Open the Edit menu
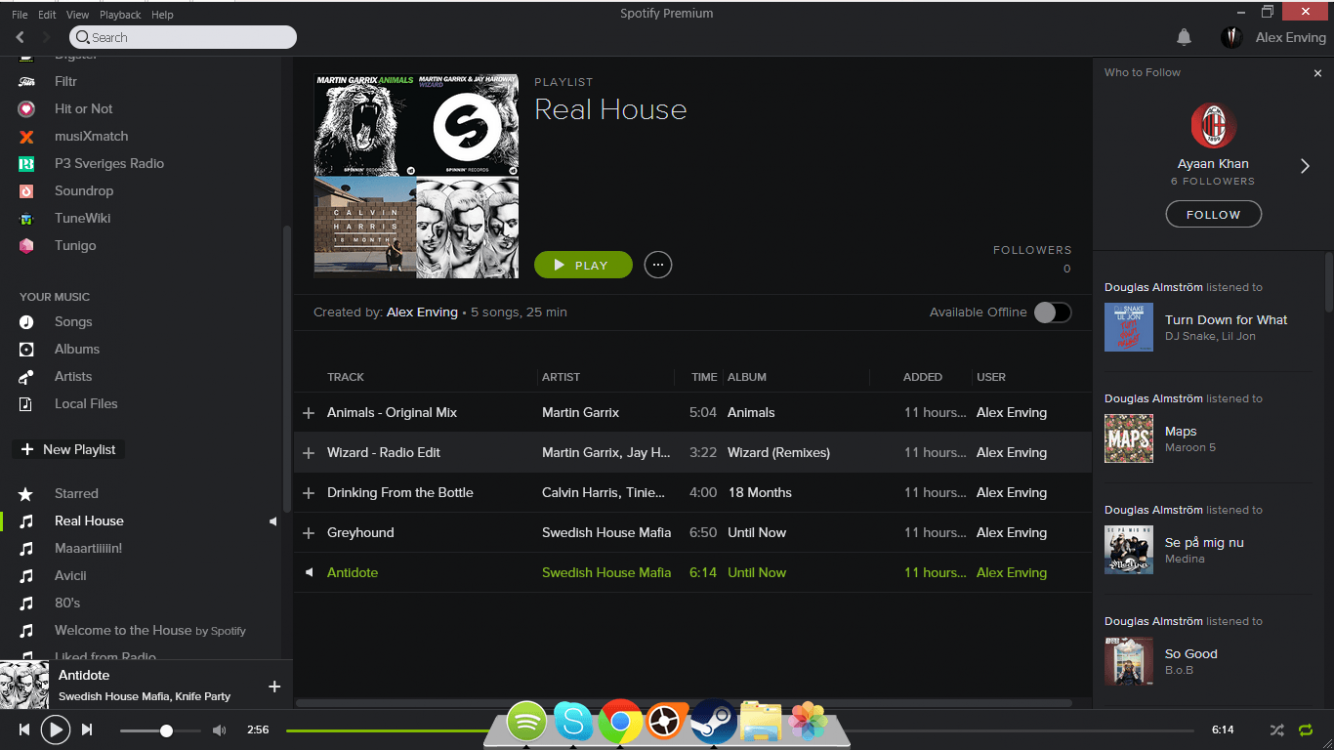This screenshot has height=750, width=1334. 47,15
